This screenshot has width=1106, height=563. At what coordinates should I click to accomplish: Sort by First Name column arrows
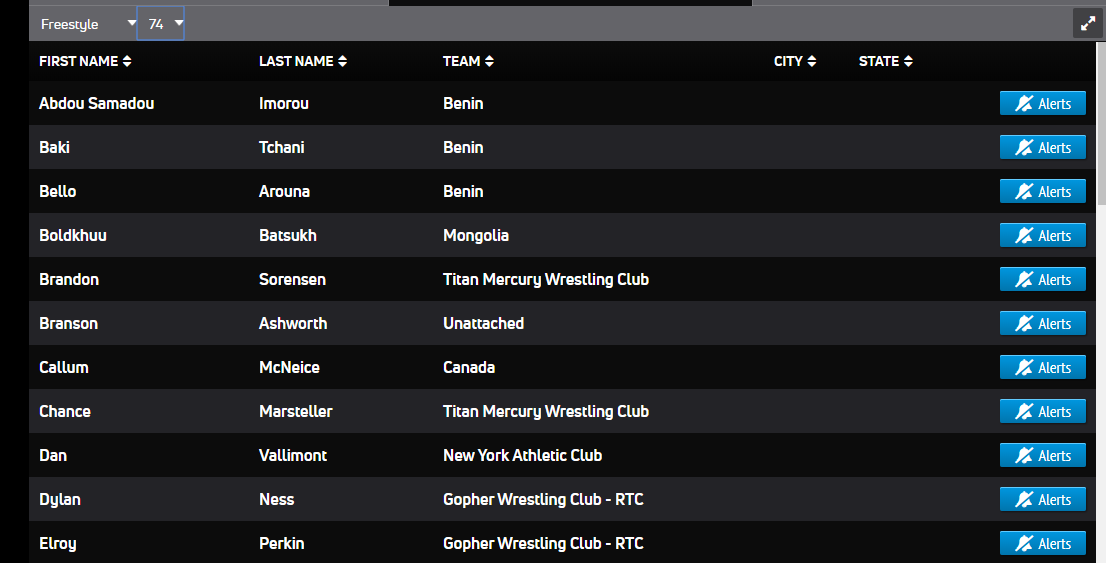(127, 61)
